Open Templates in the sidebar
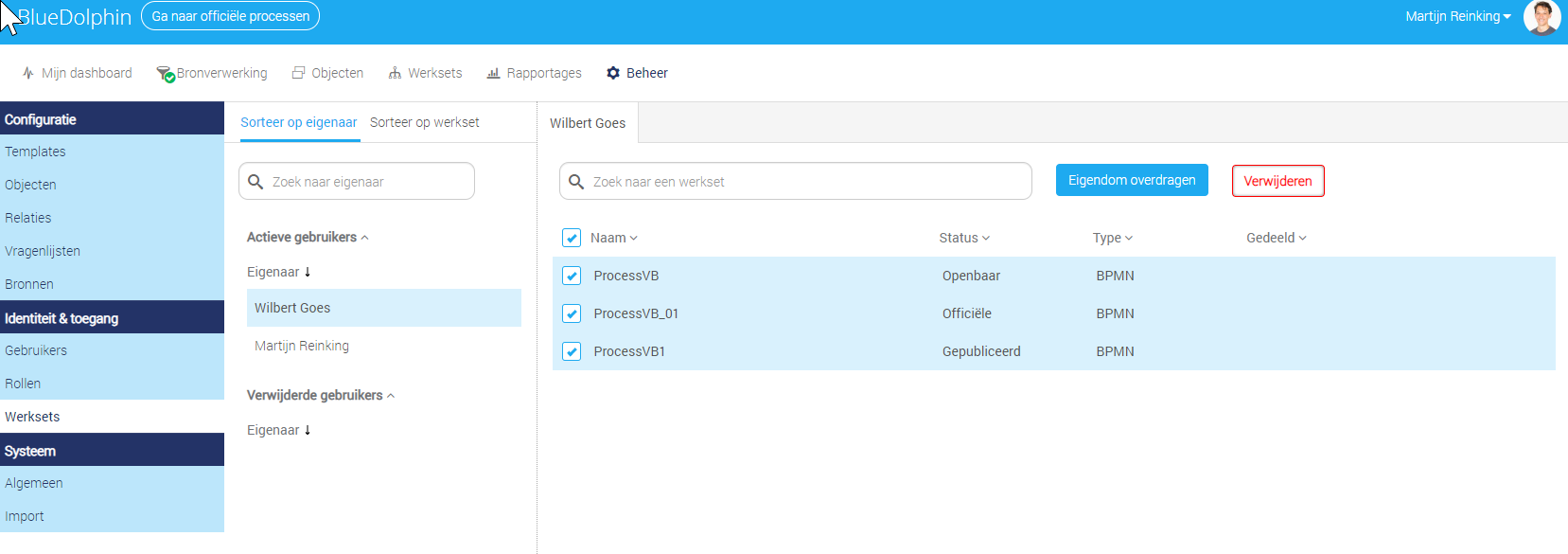The width and height of the screenshot is (1568, 554). tap(112, 152)
